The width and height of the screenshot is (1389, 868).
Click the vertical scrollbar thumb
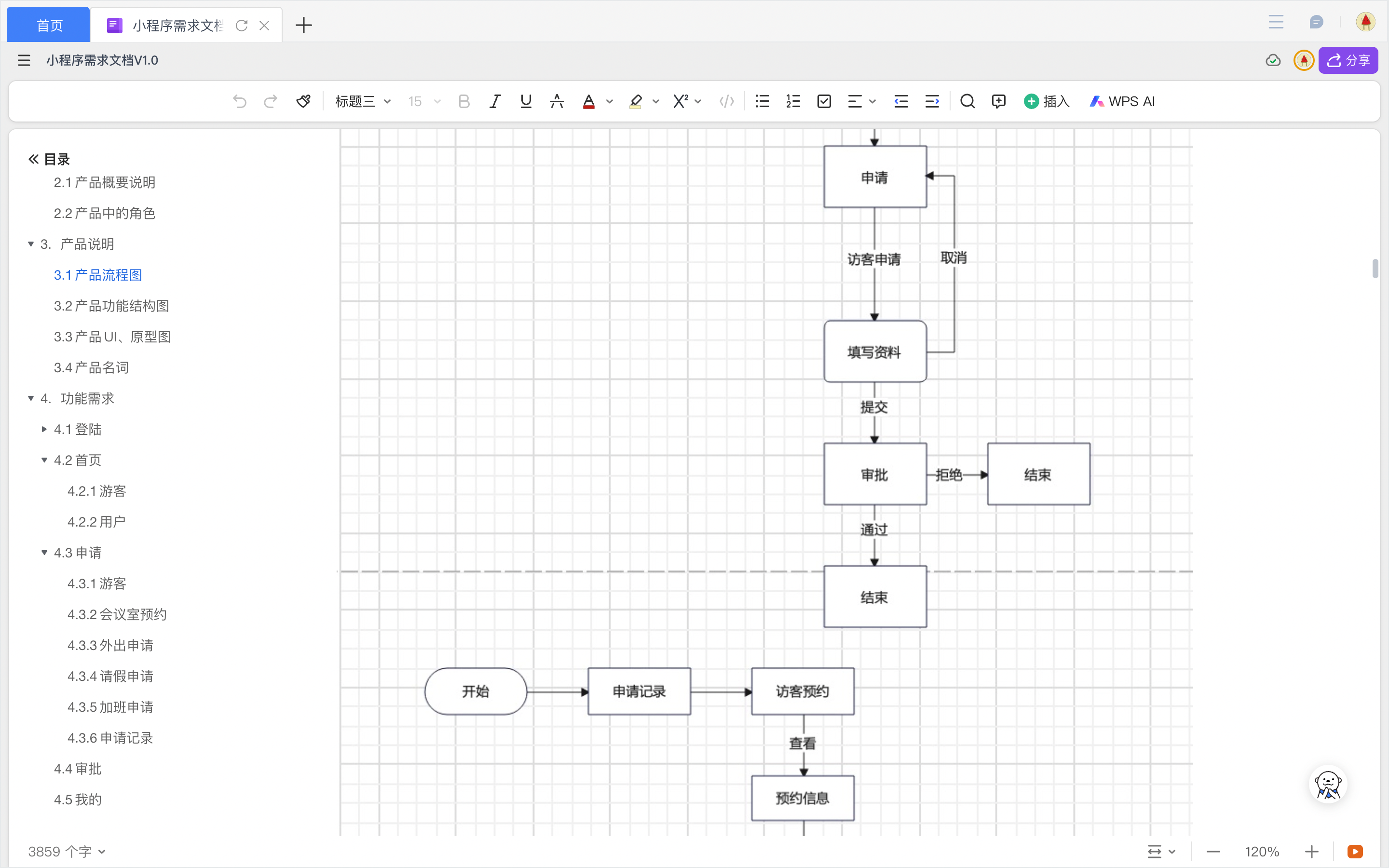[1375, 268]
